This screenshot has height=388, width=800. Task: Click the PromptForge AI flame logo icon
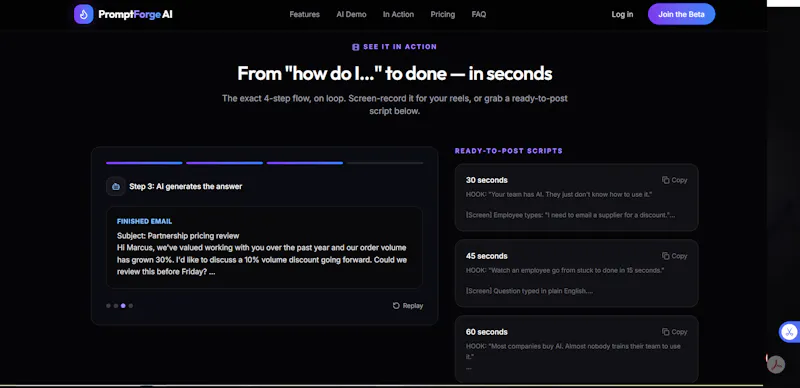click(x=84, y=14)
